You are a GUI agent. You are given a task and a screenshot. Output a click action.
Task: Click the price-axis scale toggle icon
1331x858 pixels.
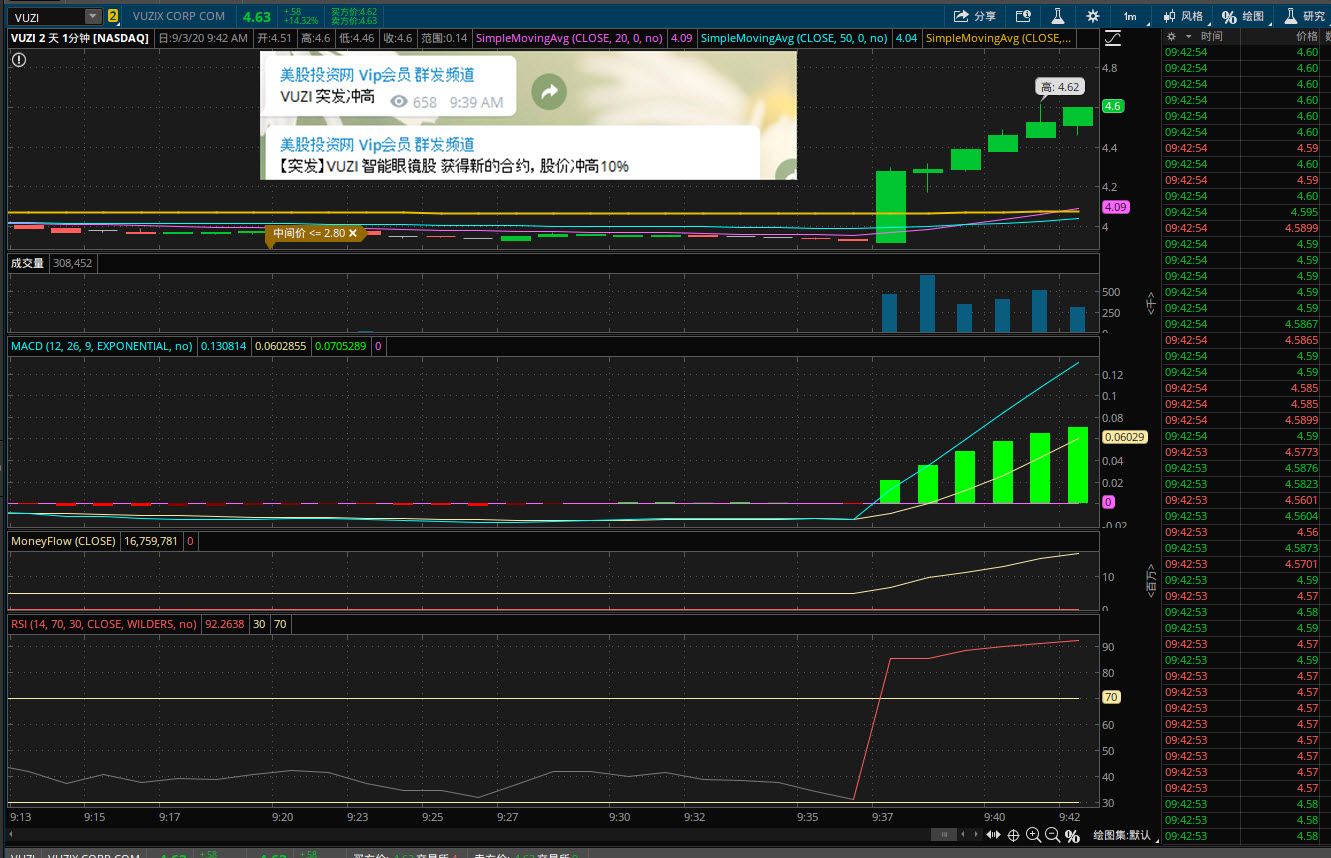[1113, 38]
